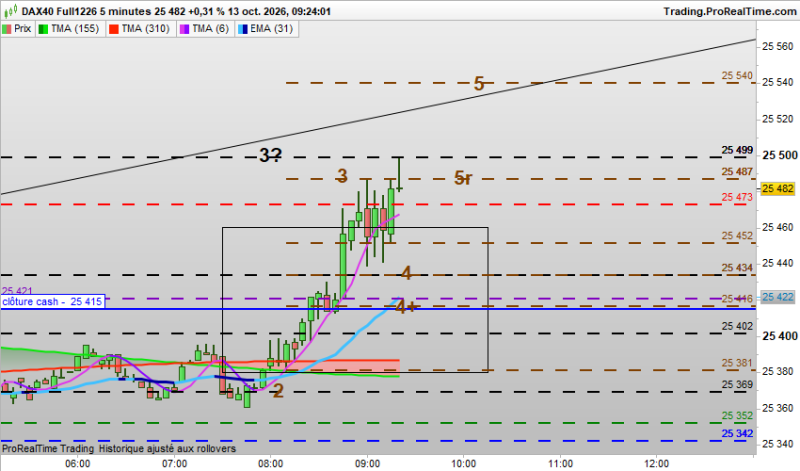Select the brown wave label 2 near 25 369
800x471 pixels.
(278, 391)
